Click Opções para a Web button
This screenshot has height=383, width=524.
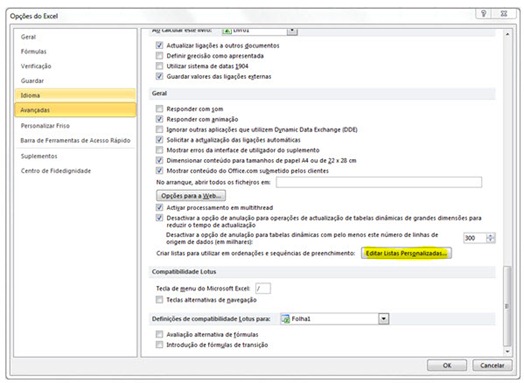pos(191,196)
